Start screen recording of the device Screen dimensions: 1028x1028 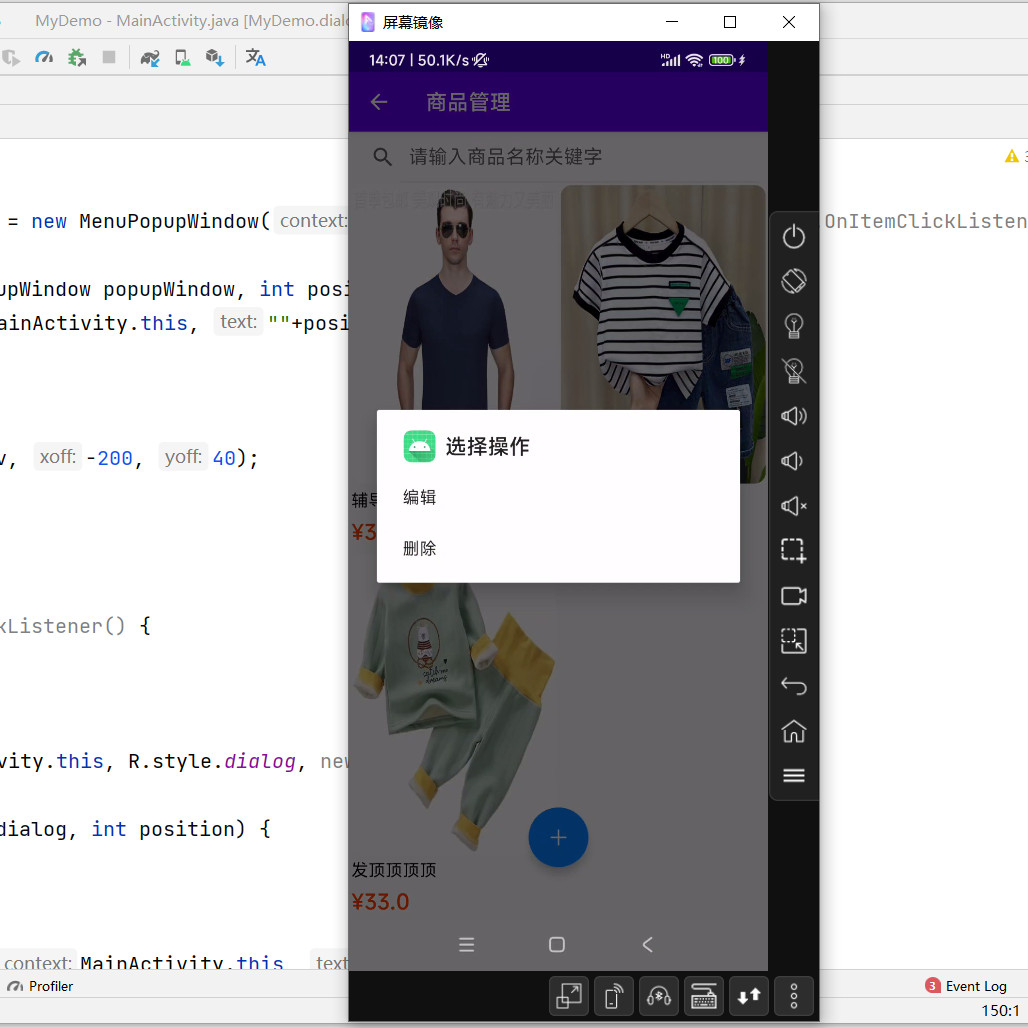pyautogui.click(x=794, y=596)
